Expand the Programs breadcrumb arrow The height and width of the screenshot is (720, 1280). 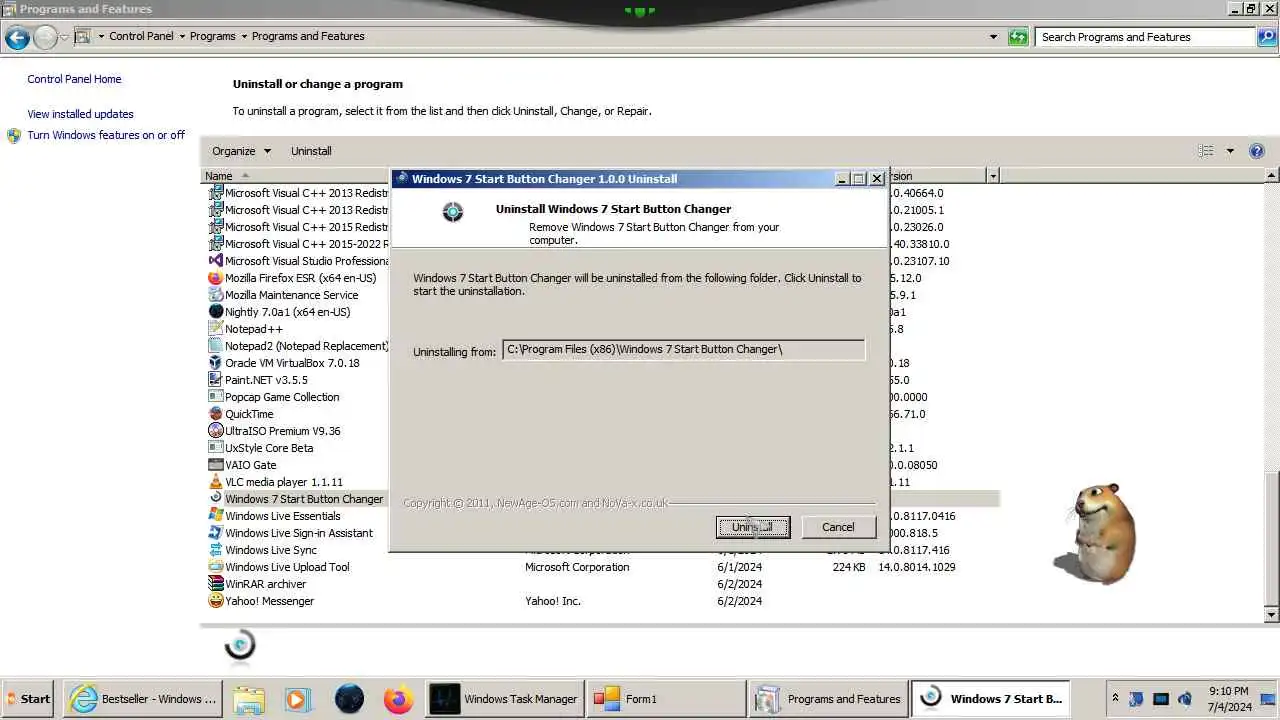click(x=244, y=36)
